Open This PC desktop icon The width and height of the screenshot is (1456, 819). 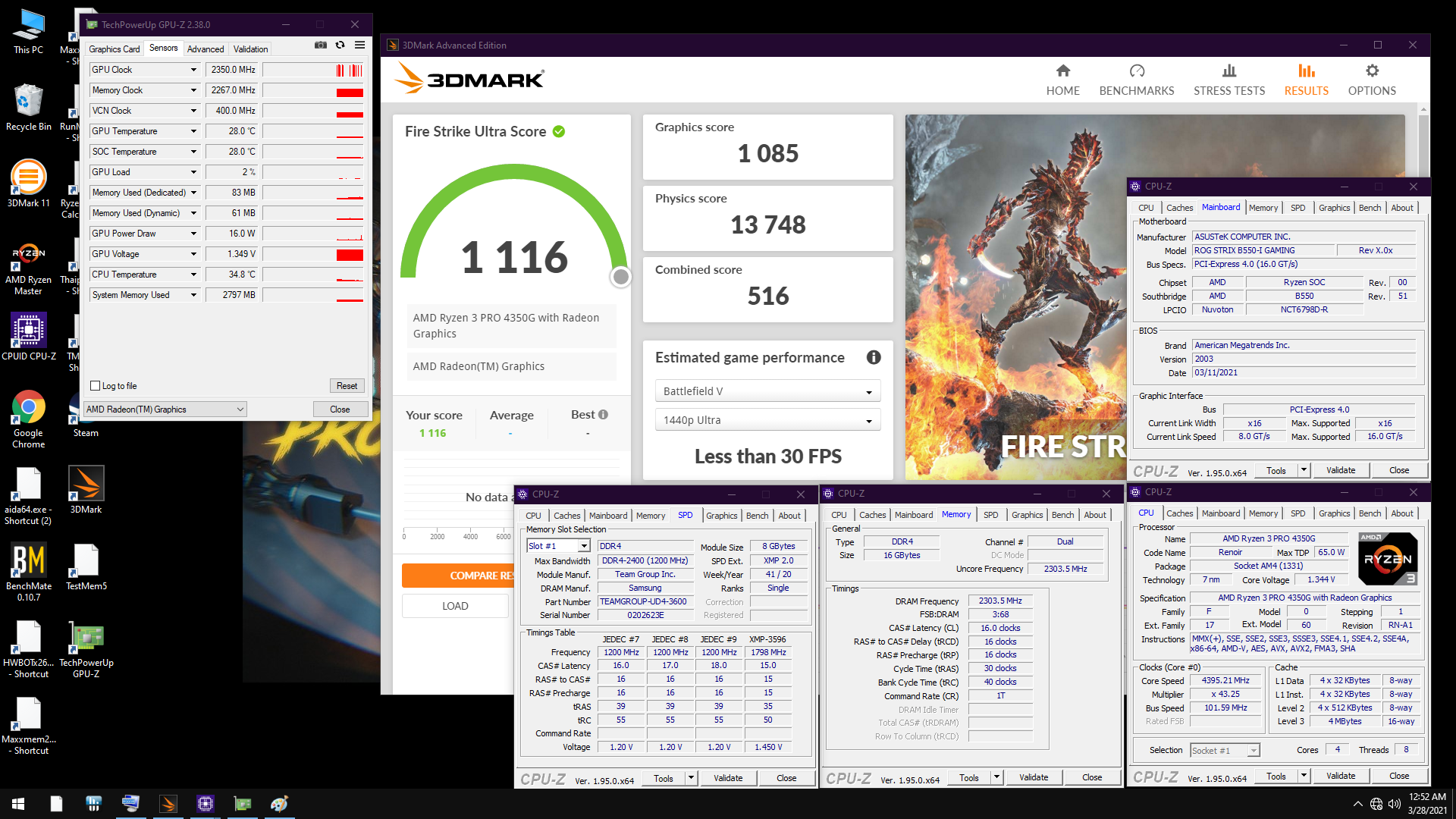point(28,32)
